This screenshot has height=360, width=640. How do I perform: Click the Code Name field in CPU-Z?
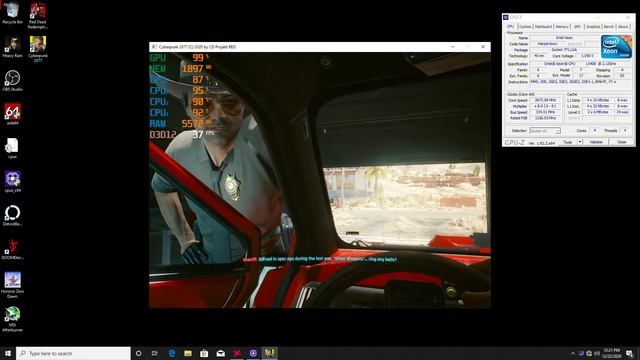(547, 44)
